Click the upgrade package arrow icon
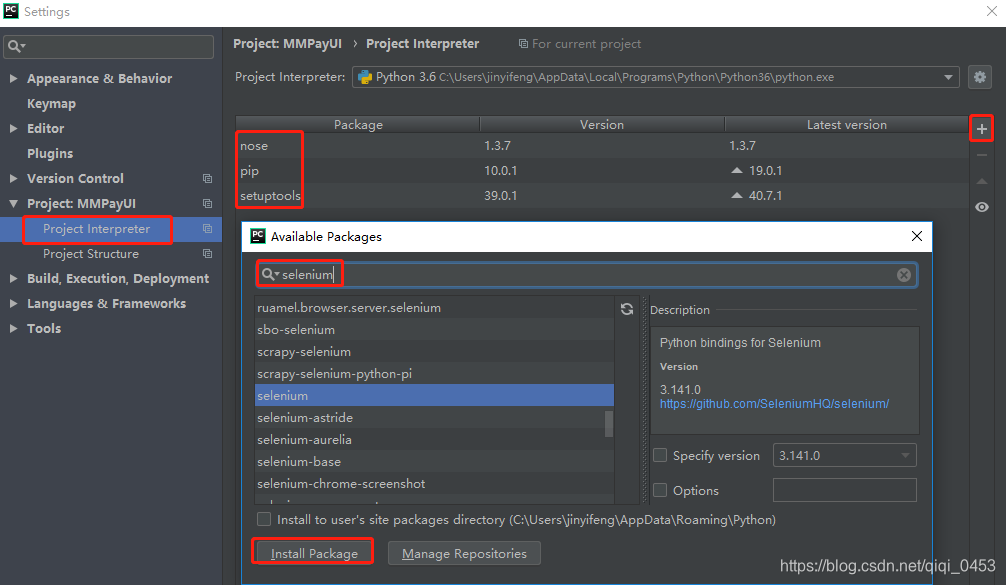The width and height of the screenshot is (1006, 585). (982, 182)
